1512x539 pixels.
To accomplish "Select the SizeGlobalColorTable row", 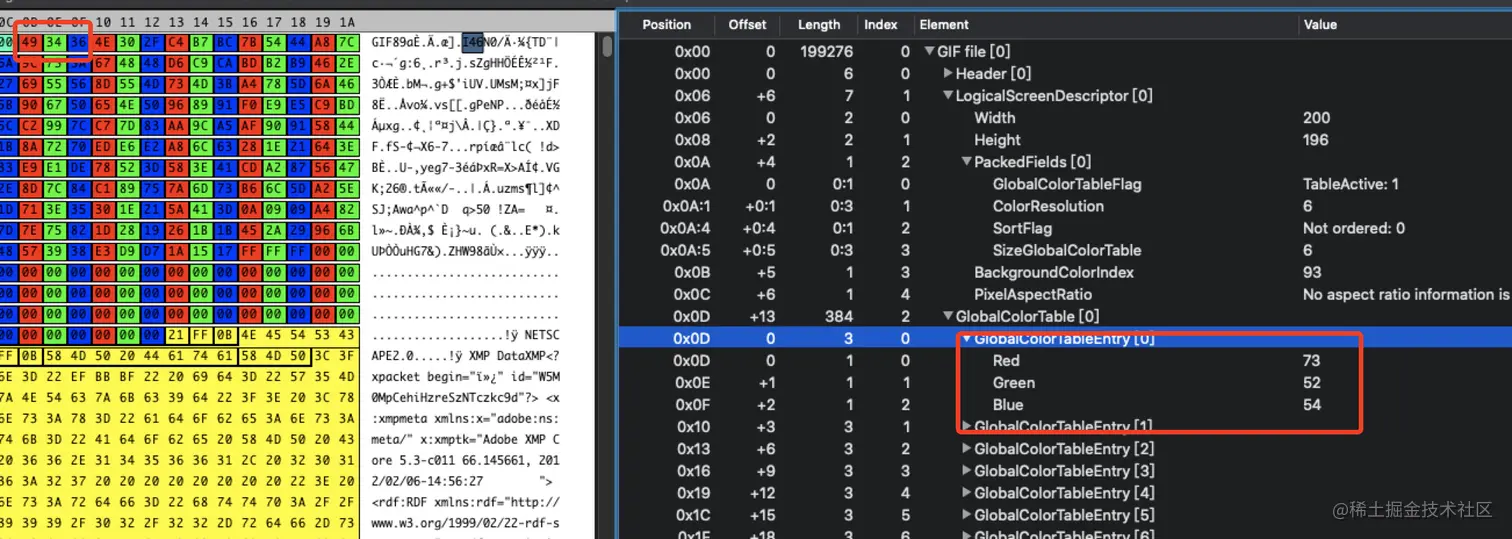I will pos(1065,250).
